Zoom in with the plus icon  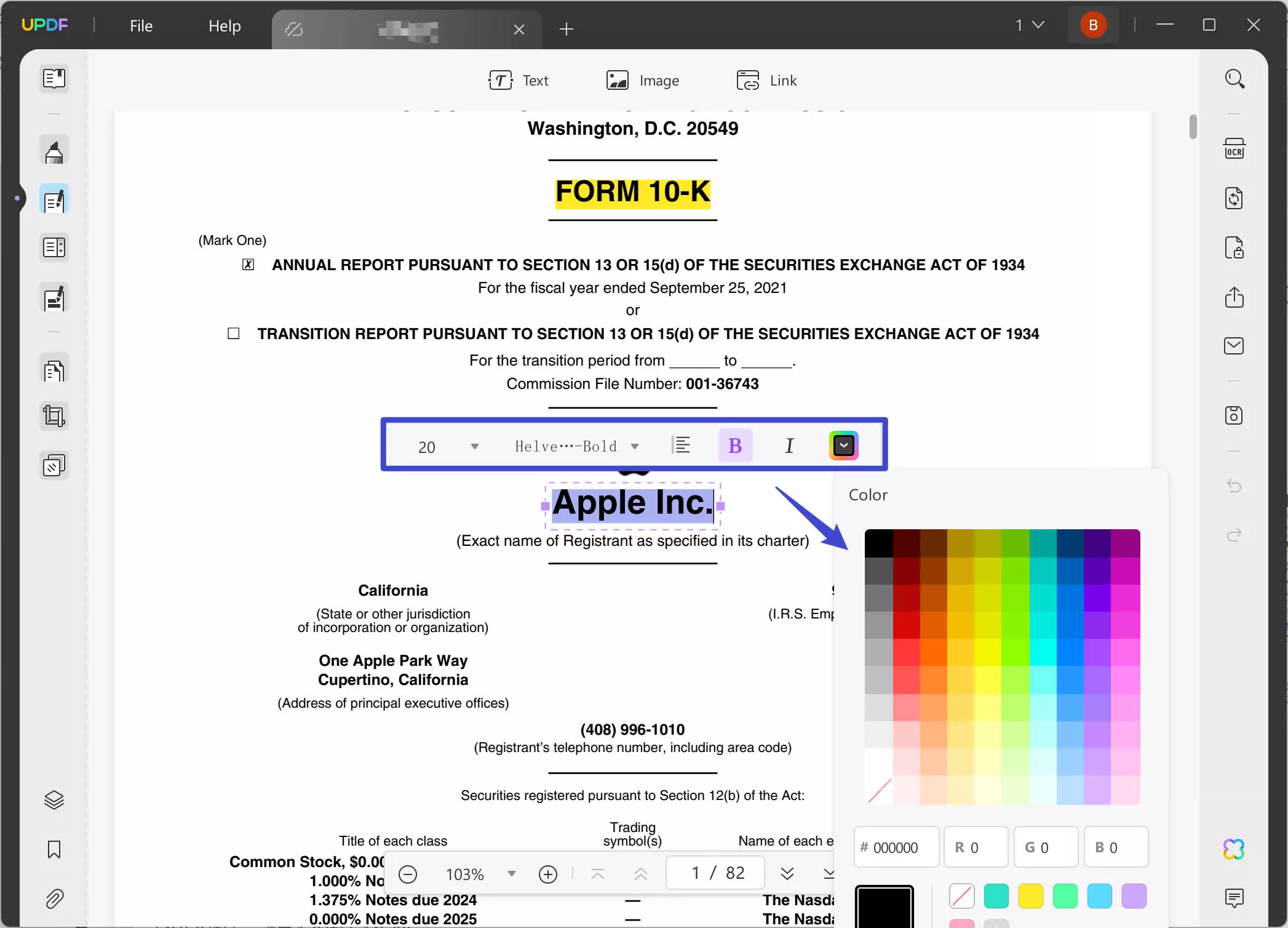point(547,874)
